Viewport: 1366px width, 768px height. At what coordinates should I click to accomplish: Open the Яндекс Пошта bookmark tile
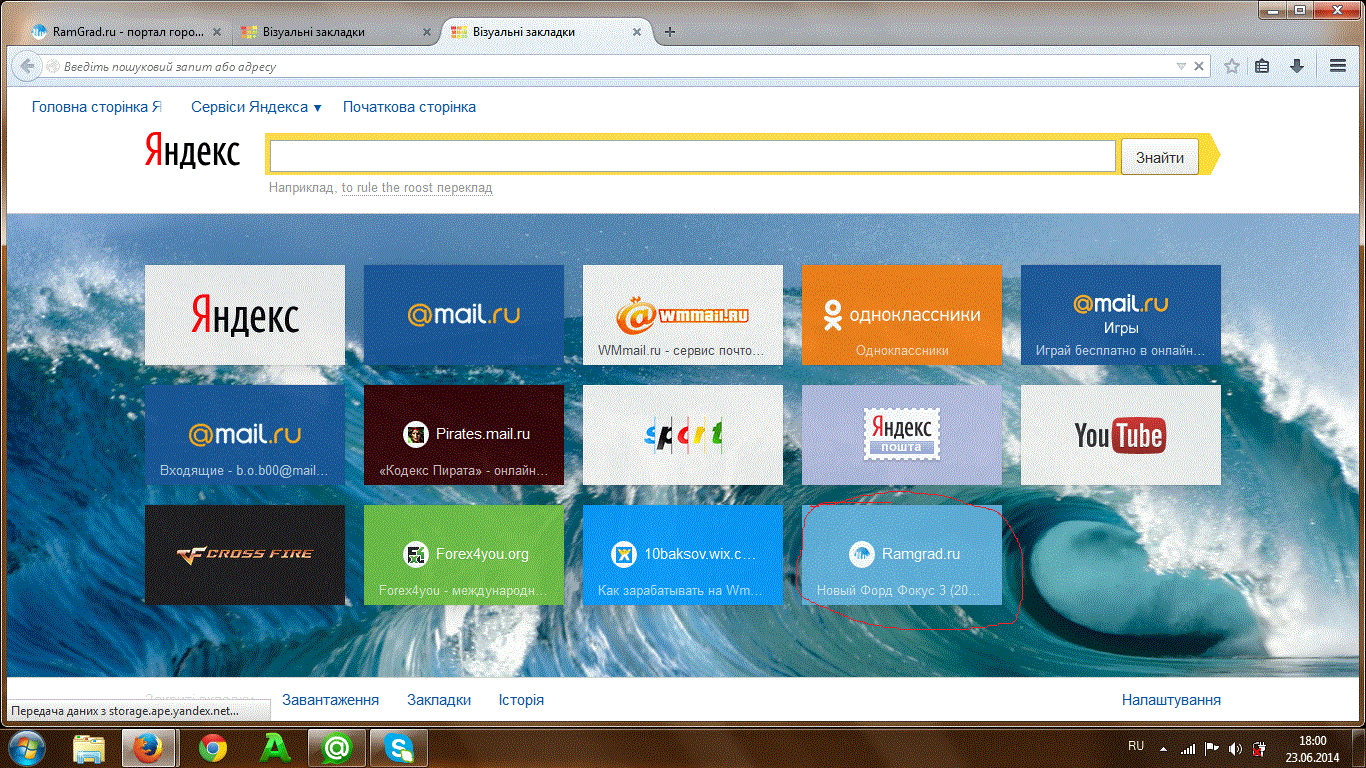click(x=902, y=435)
